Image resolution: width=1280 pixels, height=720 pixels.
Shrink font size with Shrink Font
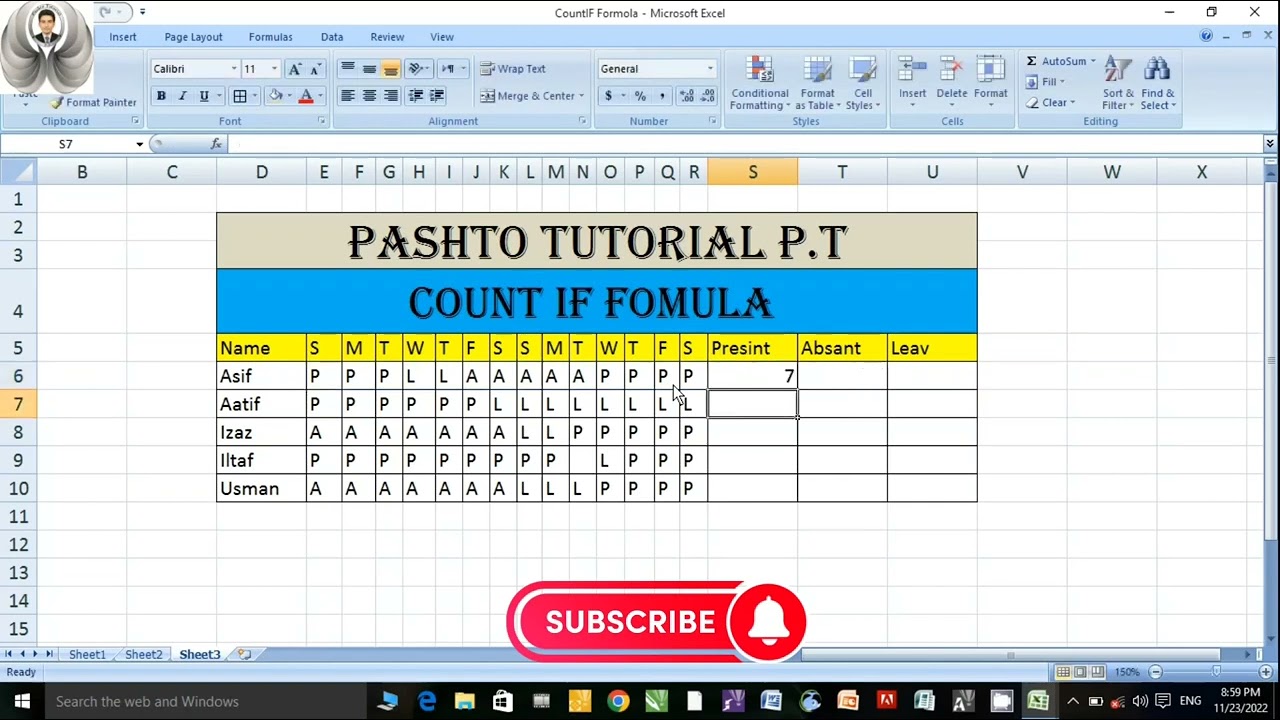click(315, 69)
